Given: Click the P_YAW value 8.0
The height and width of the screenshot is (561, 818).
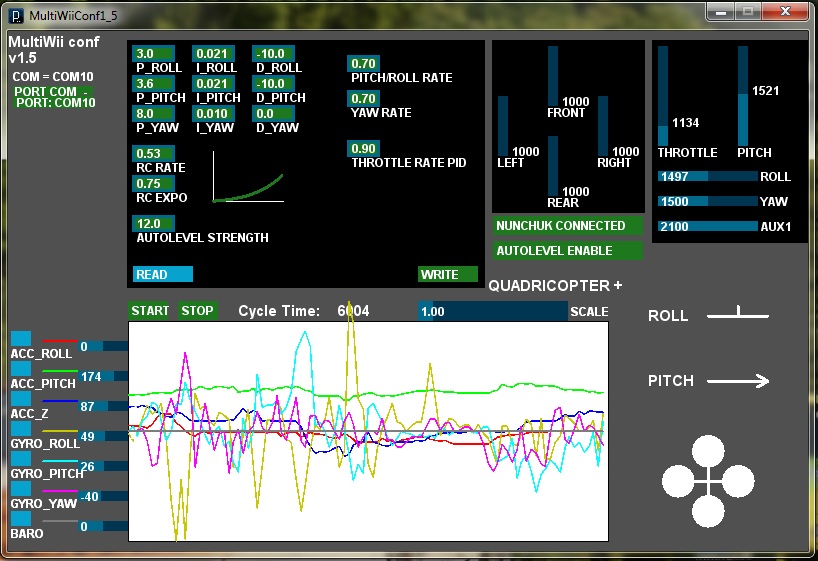Looking at the screenshot, I should click(153, 114).
